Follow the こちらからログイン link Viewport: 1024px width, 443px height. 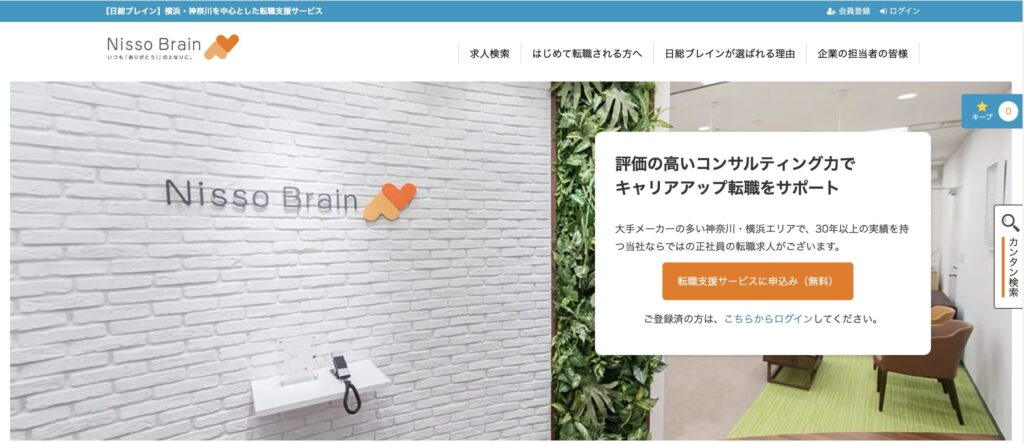pos(769,319)
